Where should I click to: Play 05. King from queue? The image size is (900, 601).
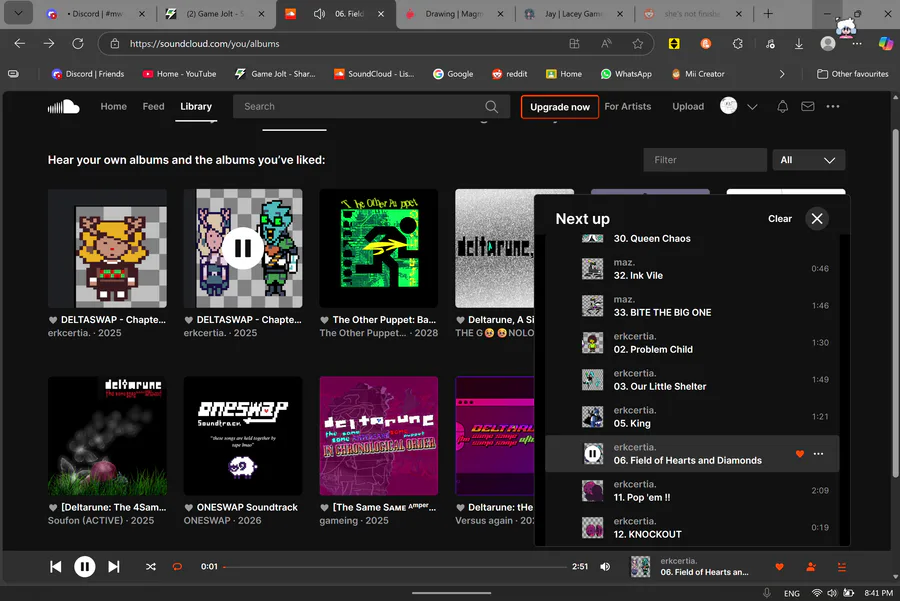(x=692, y=417)
